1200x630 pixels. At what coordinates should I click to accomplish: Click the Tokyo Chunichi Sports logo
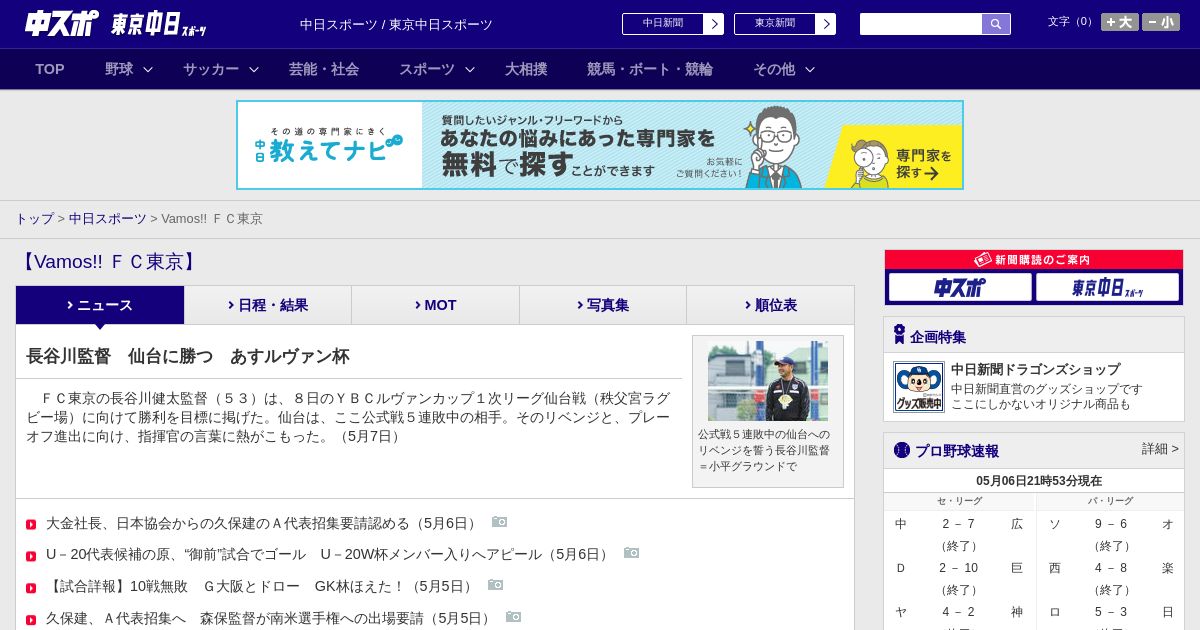(x=159, y=24)
